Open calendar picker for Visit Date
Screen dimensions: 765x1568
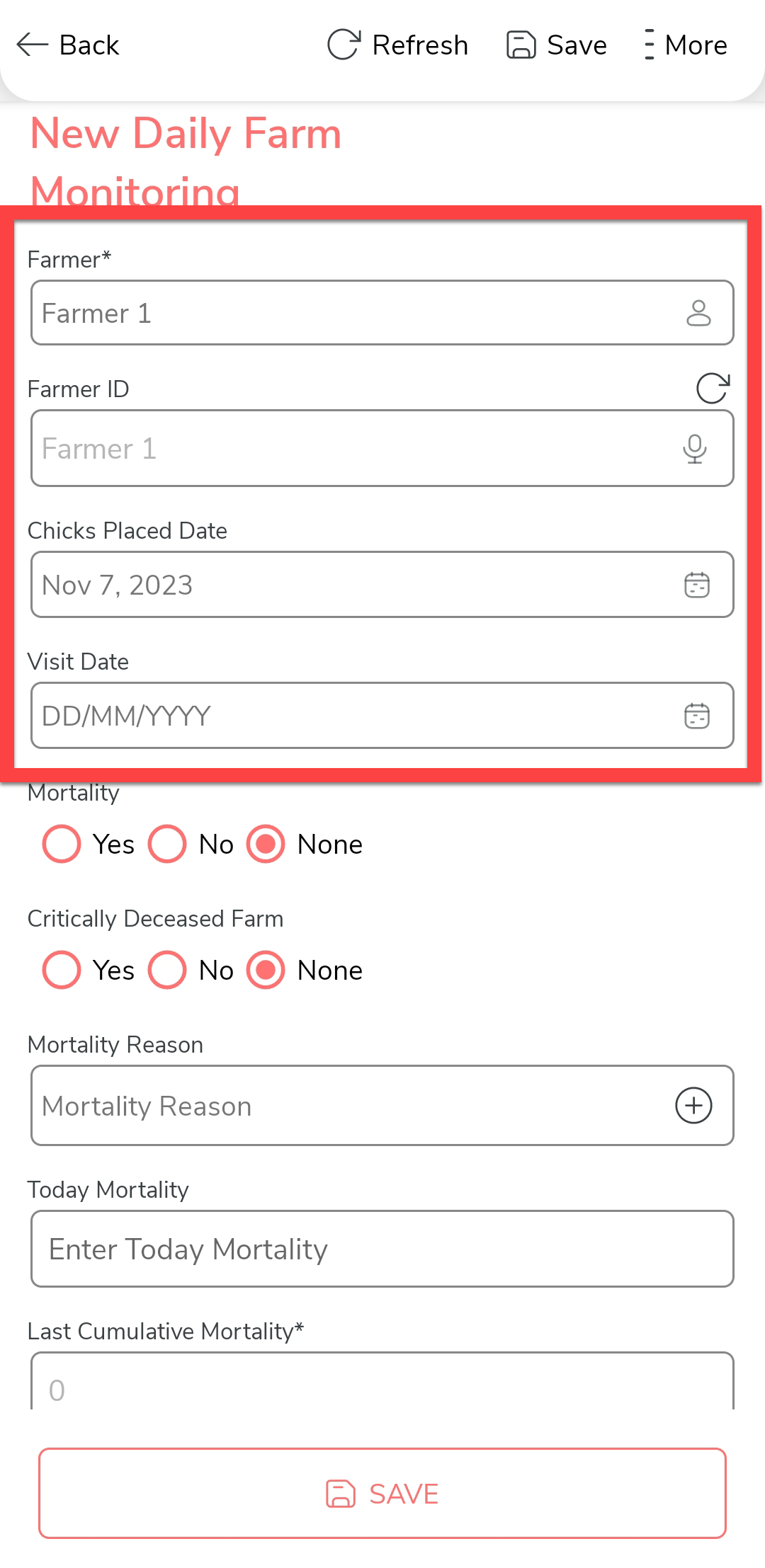tap(697, 716)
